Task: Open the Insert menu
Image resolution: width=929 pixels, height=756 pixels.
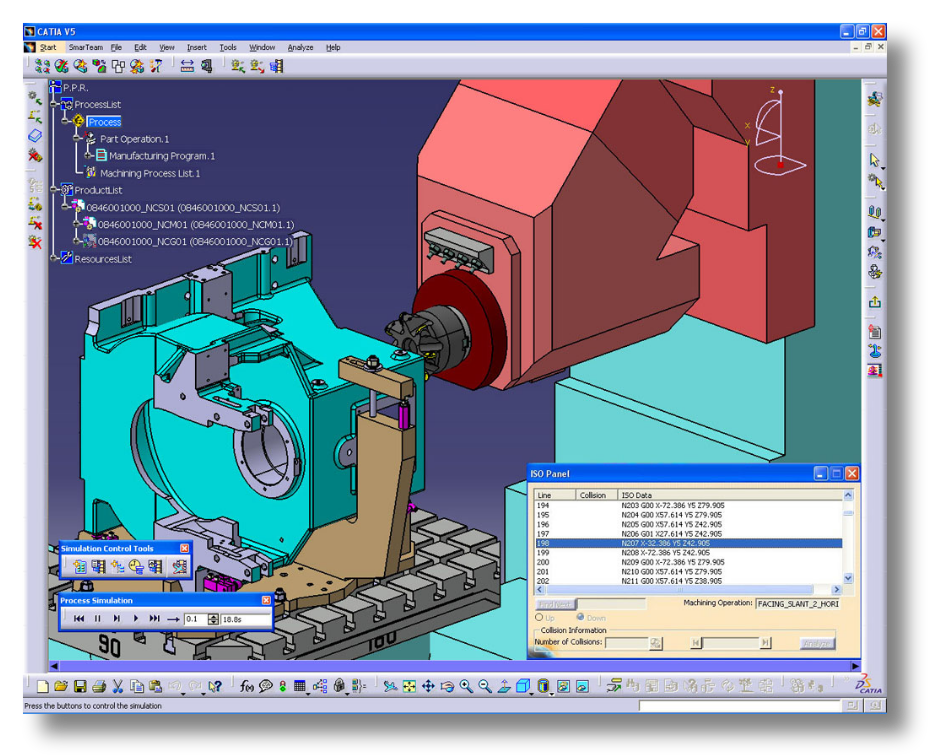Action: coord(197,47)
